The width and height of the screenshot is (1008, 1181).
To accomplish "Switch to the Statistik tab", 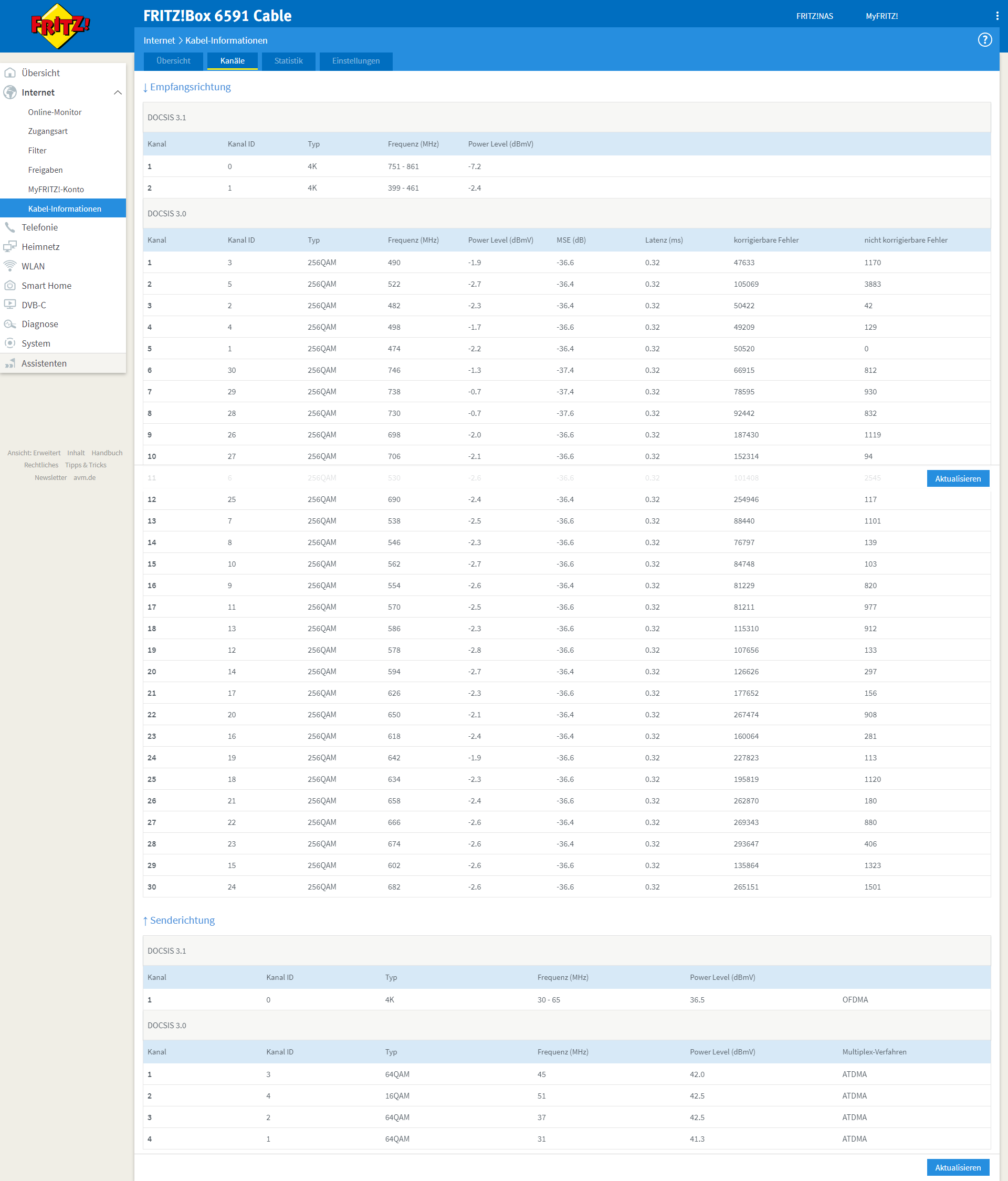I will point(288,61).
